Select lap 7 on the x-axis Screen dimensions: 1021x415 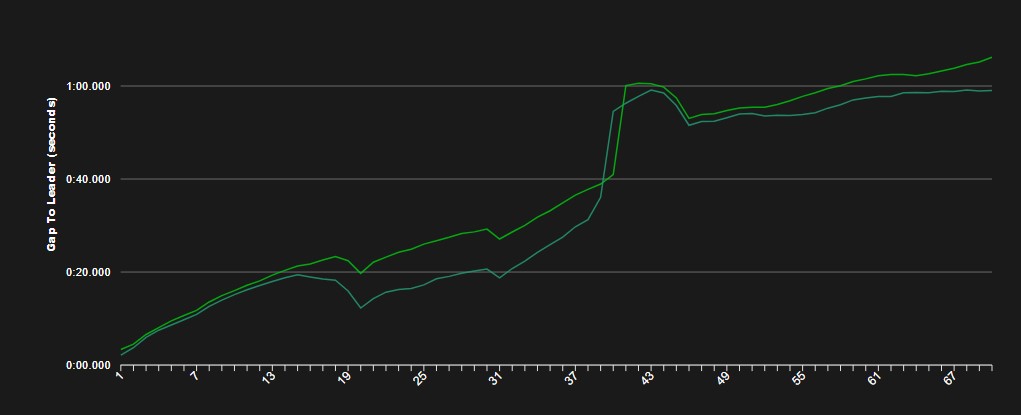(195, 375)
